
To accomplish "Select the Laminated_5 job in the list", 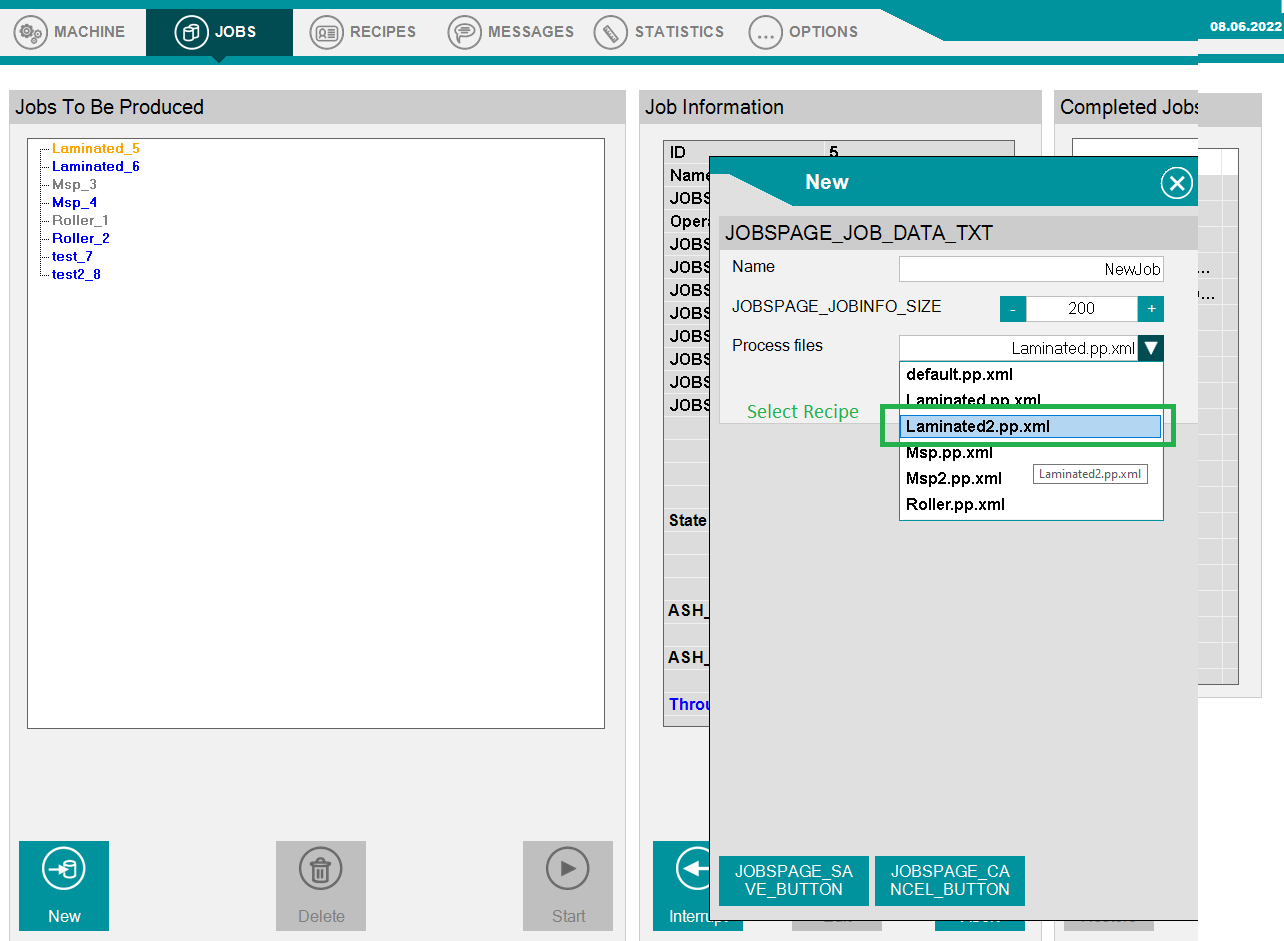I will coord(94,148).
